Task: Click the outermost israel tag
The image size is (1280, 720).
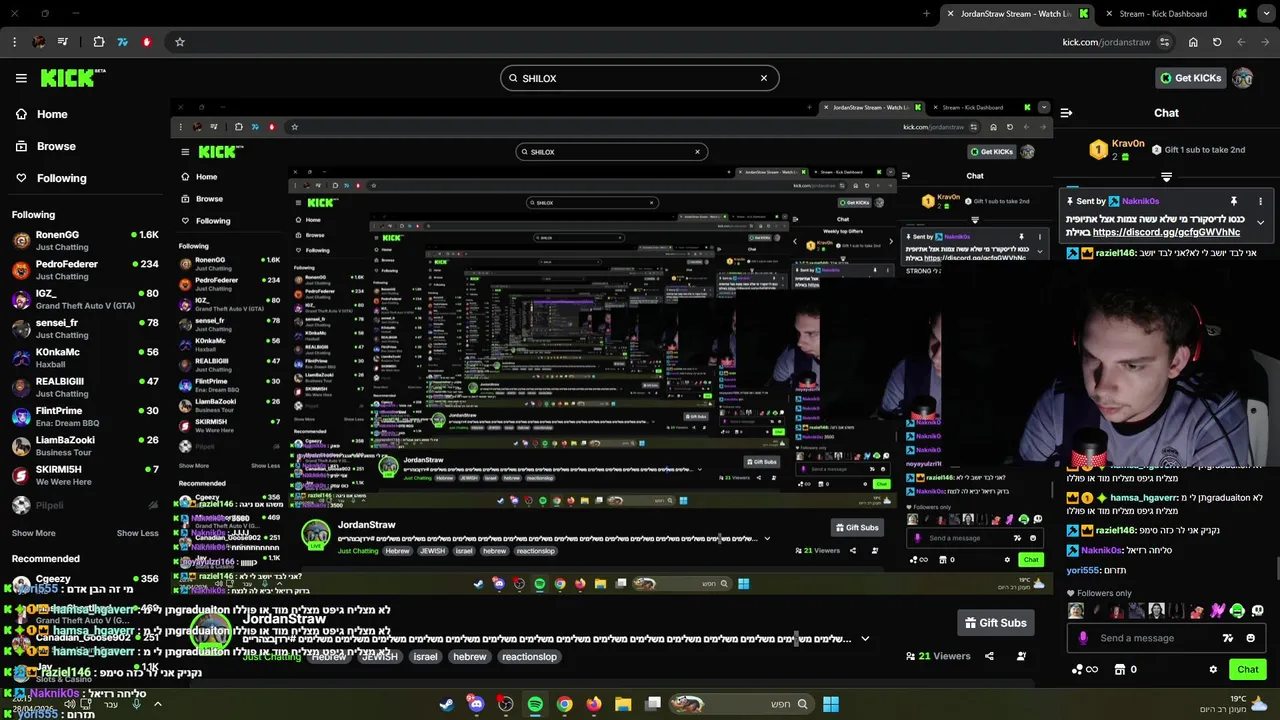Action: click(426, 657)
